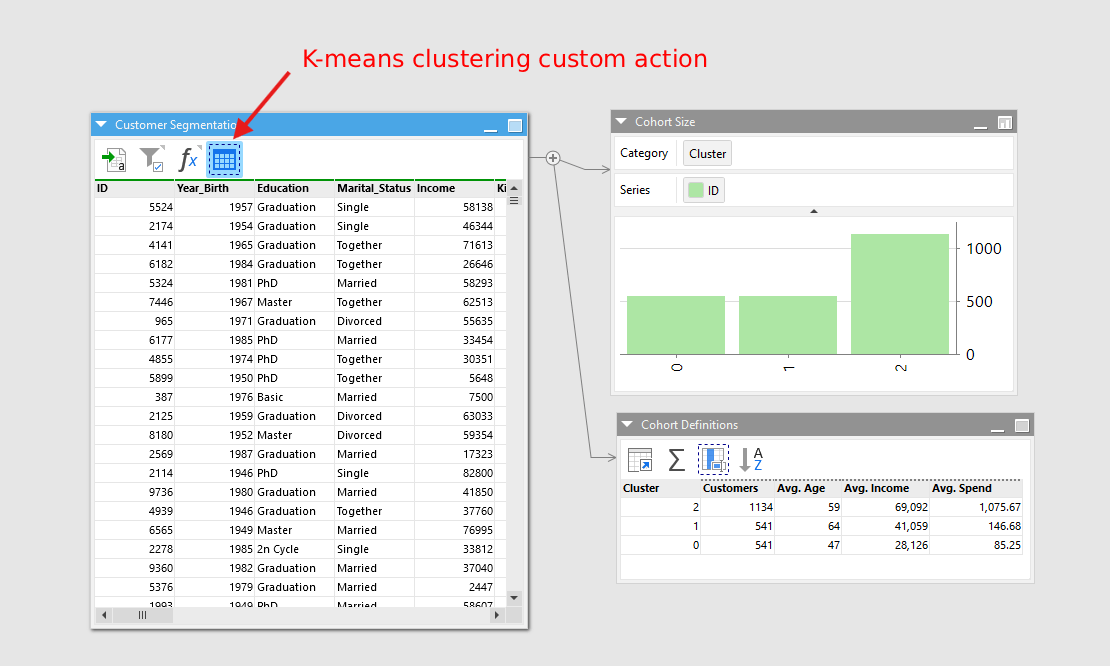Click the Customers column header
The width and height of the screenshot is (1110, 666).
pos(737,488)
